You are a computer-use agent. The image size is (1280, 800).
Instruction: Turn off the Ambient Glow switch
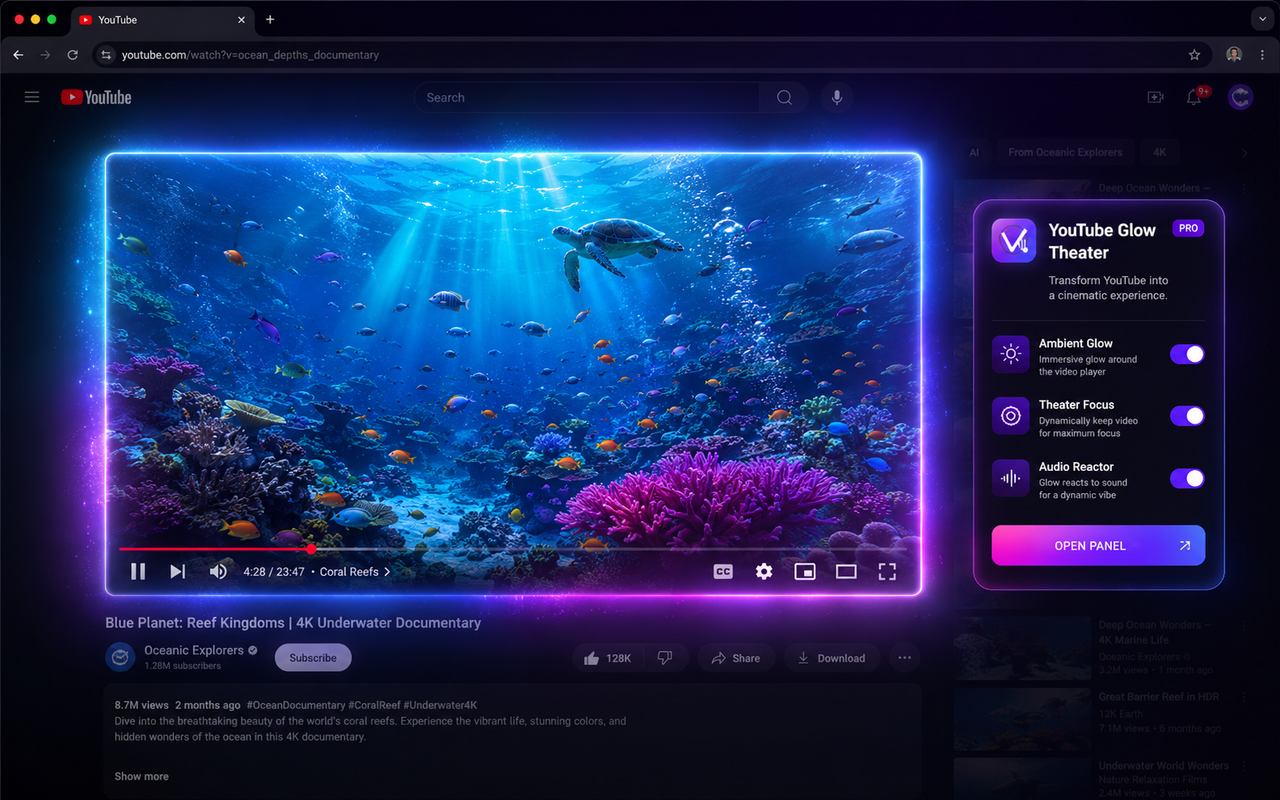pyautogui.click(x=1187, y=354)
